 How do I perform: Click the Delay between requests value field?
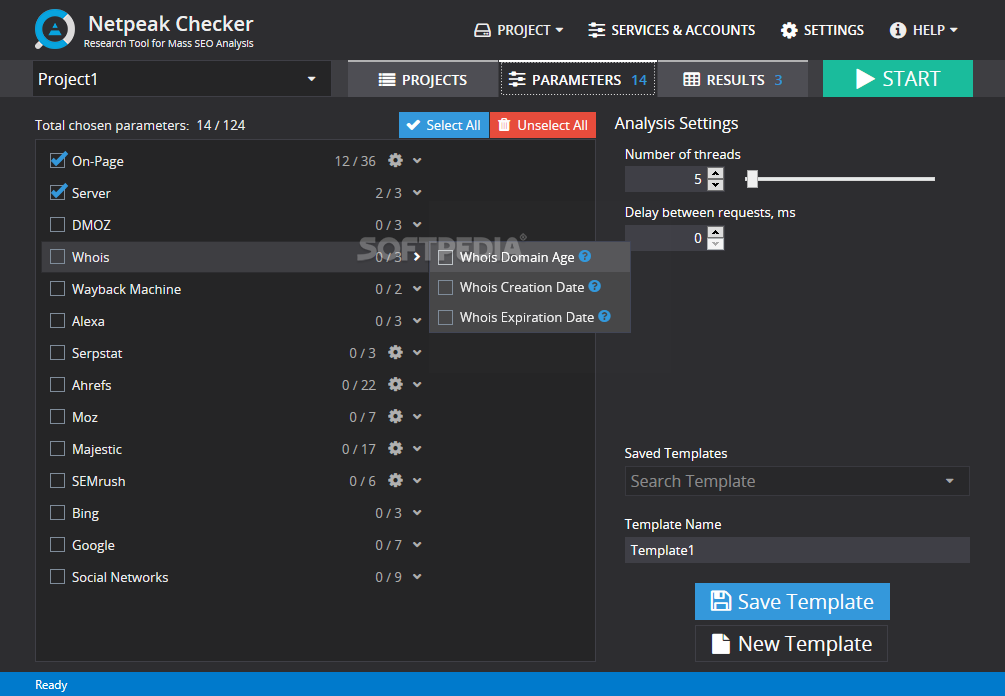(666, 238)
